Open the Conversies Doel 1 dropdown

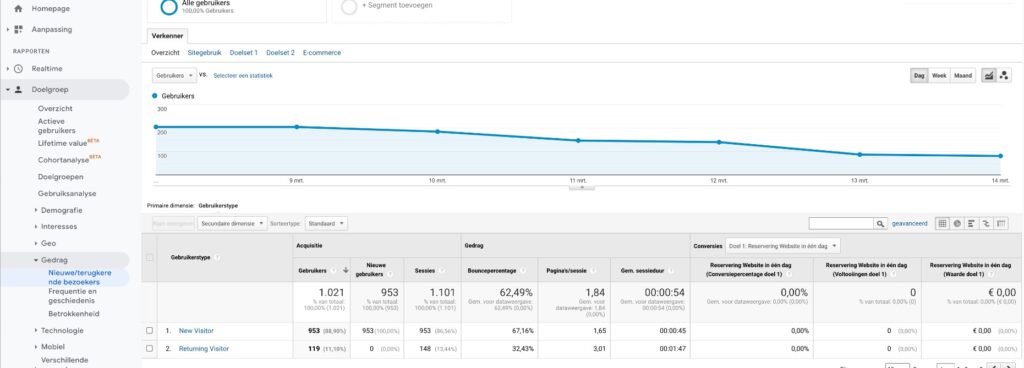tap(783, 246)
